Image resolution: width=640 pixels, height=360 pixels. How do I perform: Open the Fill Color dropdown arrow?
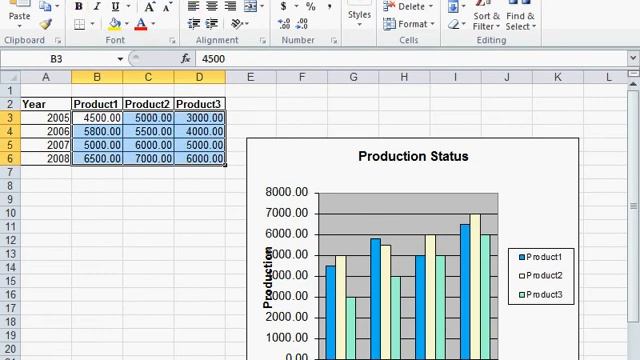click(127, 24)
